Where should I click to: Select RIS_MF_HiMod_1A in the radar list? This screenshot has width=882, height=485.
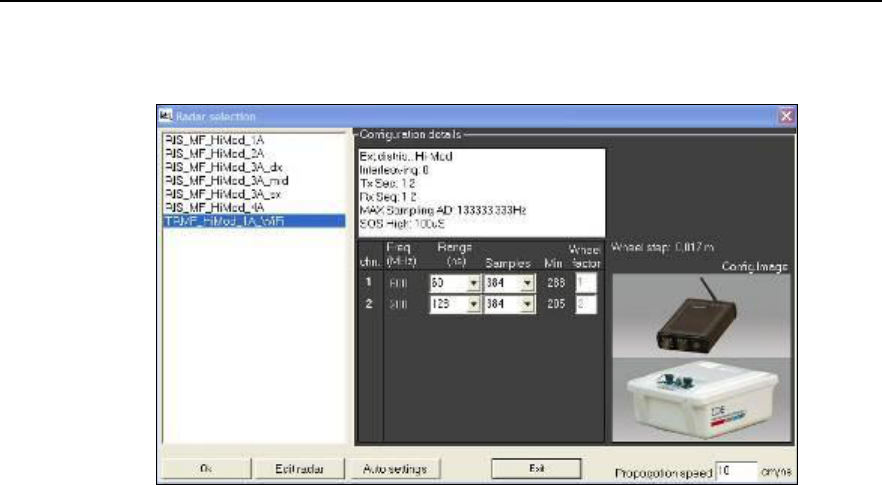pos(214,140)
